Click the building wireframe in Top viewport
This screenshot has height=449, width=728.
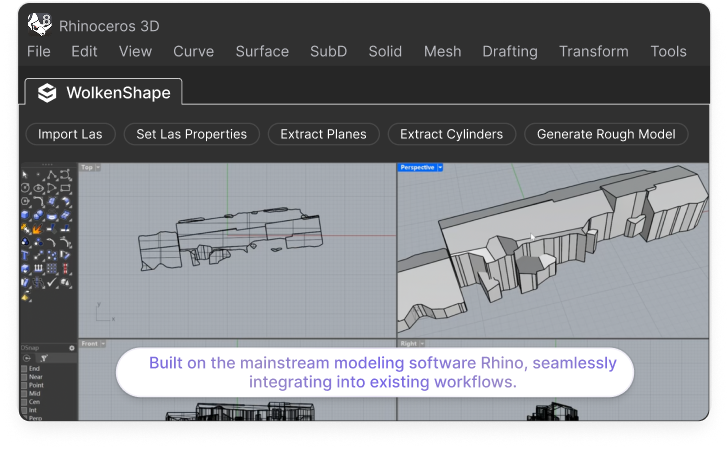(x=231, y=239)
